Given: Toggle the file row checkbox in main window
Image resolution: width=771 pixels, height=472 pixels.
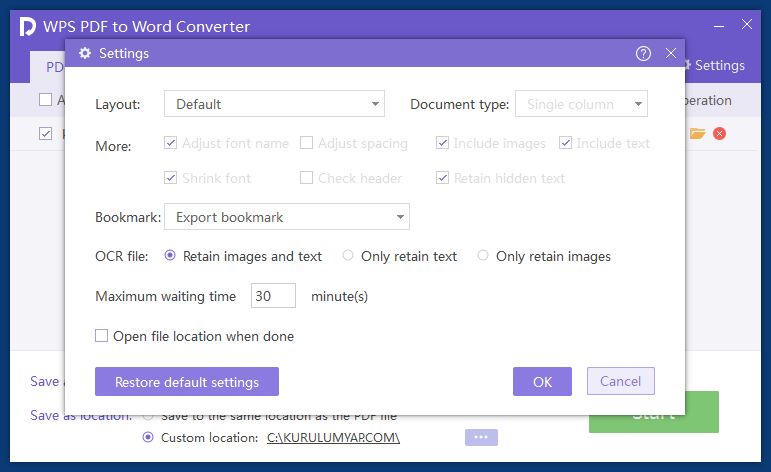Looking at the screenshot, I should tap(45, 134).
